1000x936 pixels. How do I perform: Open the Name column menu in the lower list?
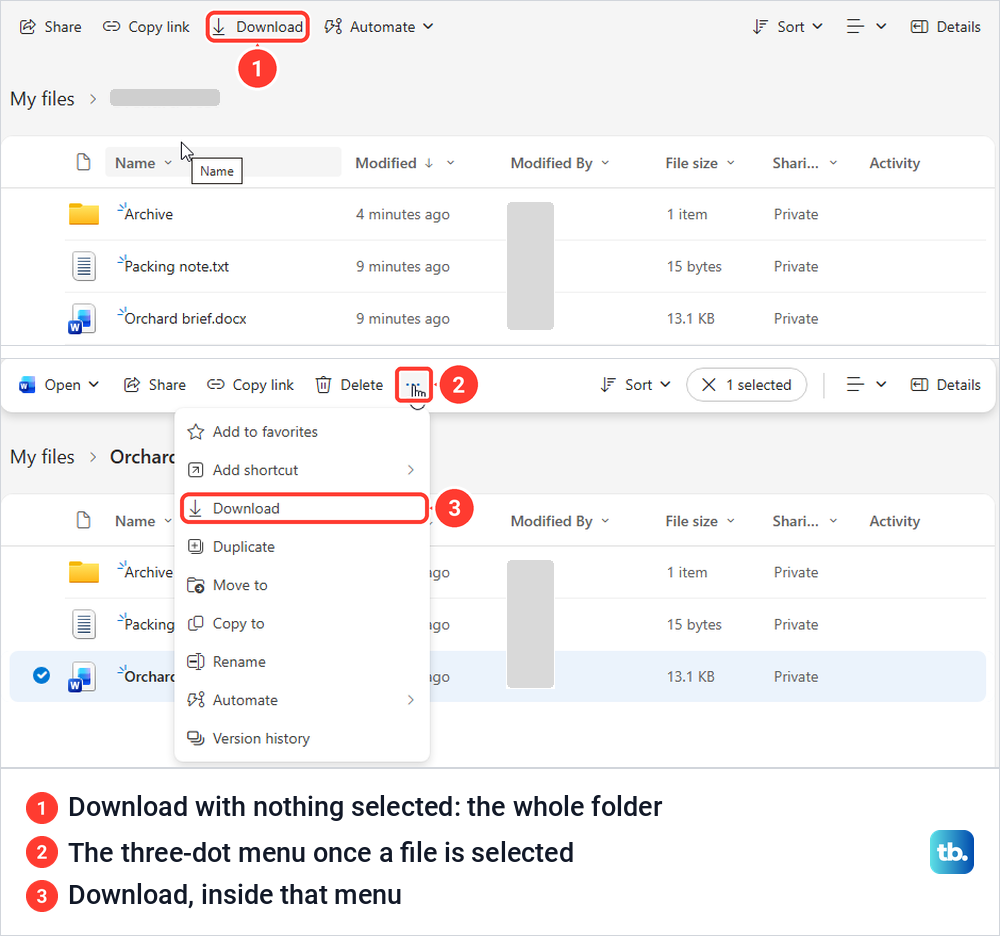click(143, 522)
